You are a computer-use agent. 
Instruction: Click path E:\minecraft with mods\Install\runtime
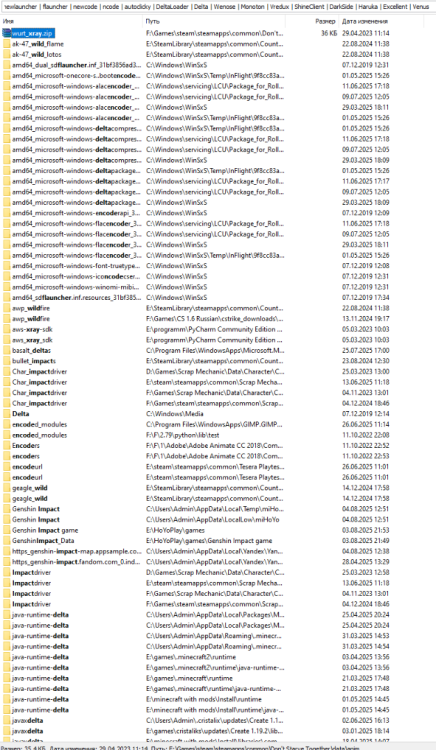click(x=204, y=699)
